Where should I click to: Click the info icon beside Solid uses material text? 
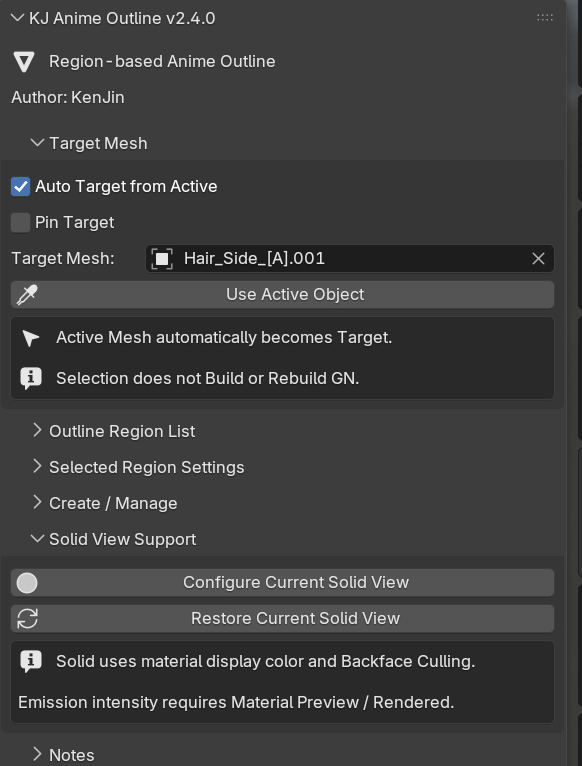tap(31, 661)
